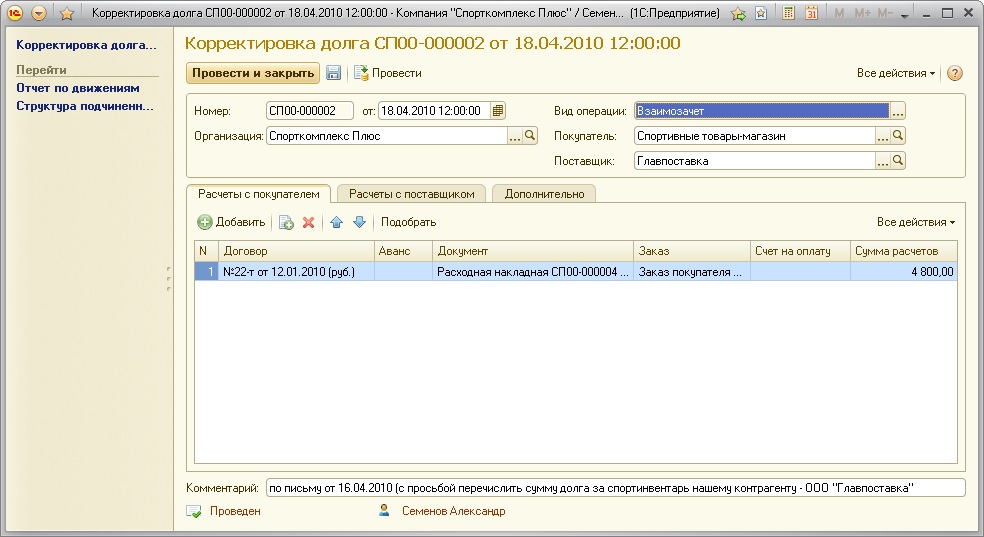Image resolution: width=984 pixels, height=537 pixels.
Task: Click the Комментарий input field
Action: (615, 487)
